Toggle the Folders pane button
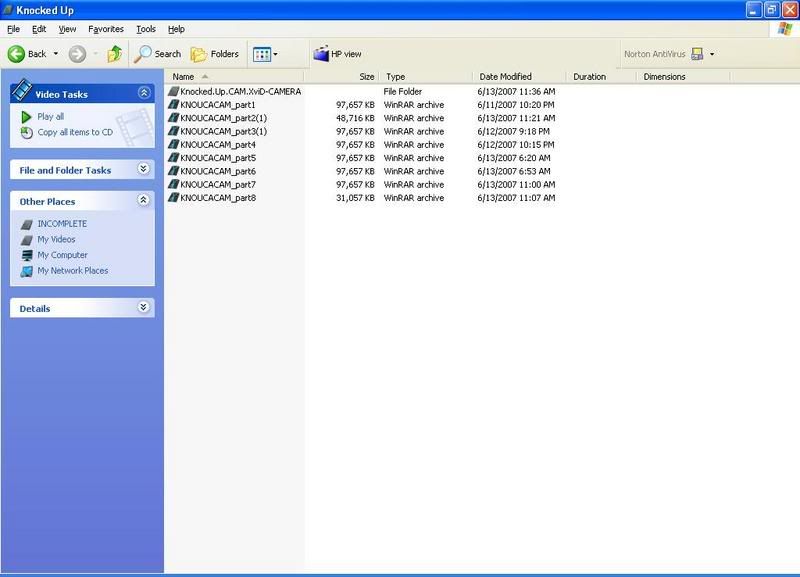The height and width of the screenshot is (577, 800). tap(215, 54)
